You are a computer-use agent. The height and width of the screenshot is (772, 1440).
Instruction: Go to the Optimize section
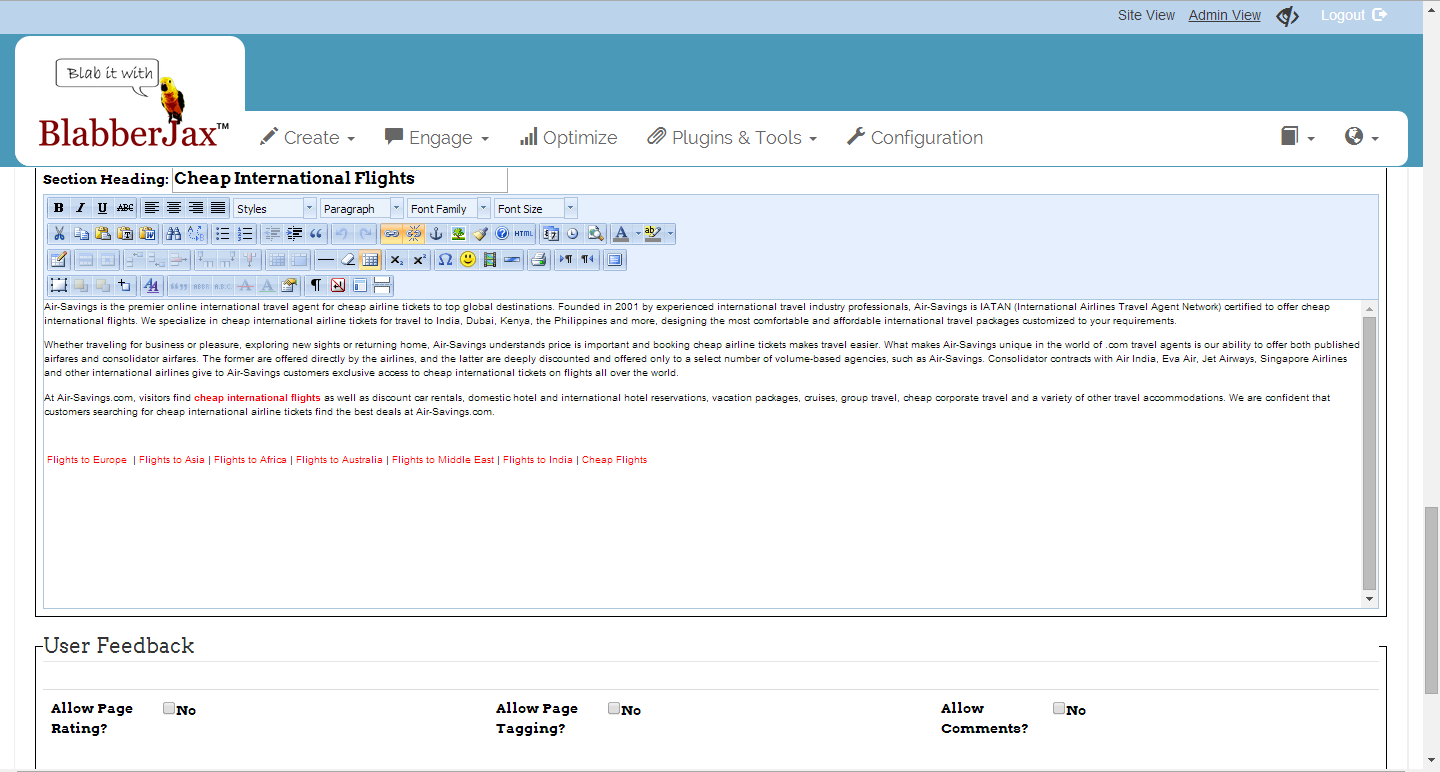pos(568,138)
